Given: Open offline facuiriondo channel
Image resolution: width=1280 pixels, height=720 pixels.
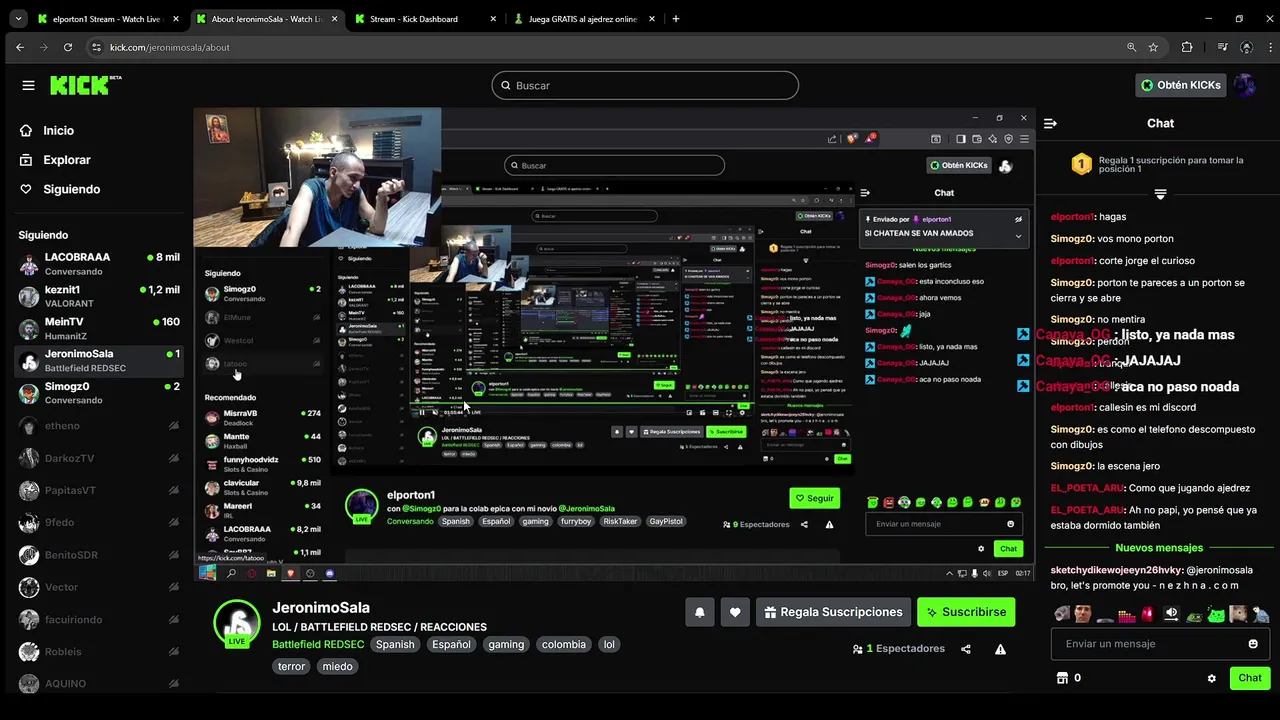Looking at the screenshot, I should [x=98, y=620].
